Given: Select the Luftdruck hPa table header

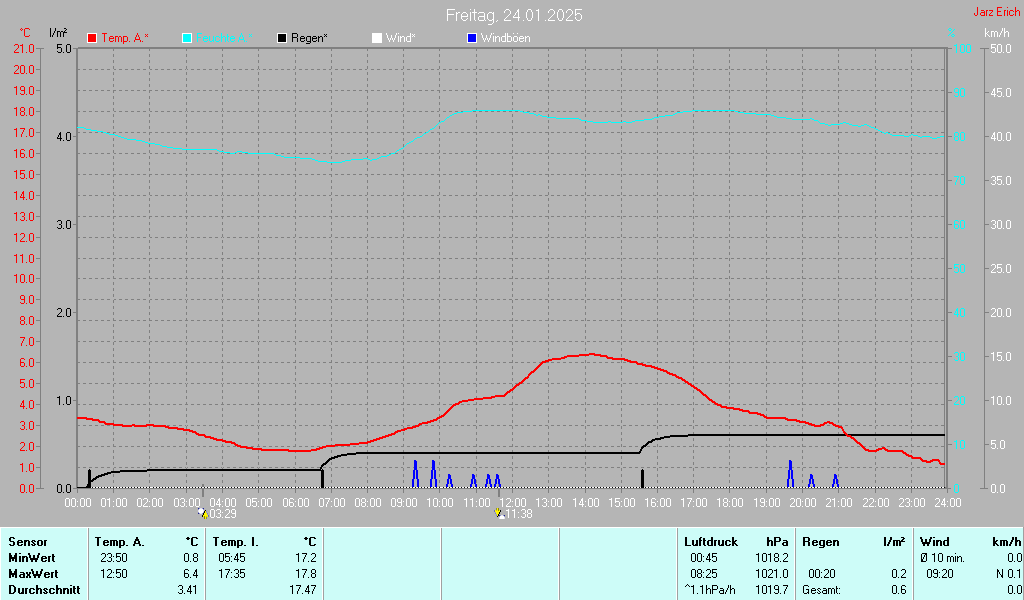Looking at the screenshot, I should 736,542.
